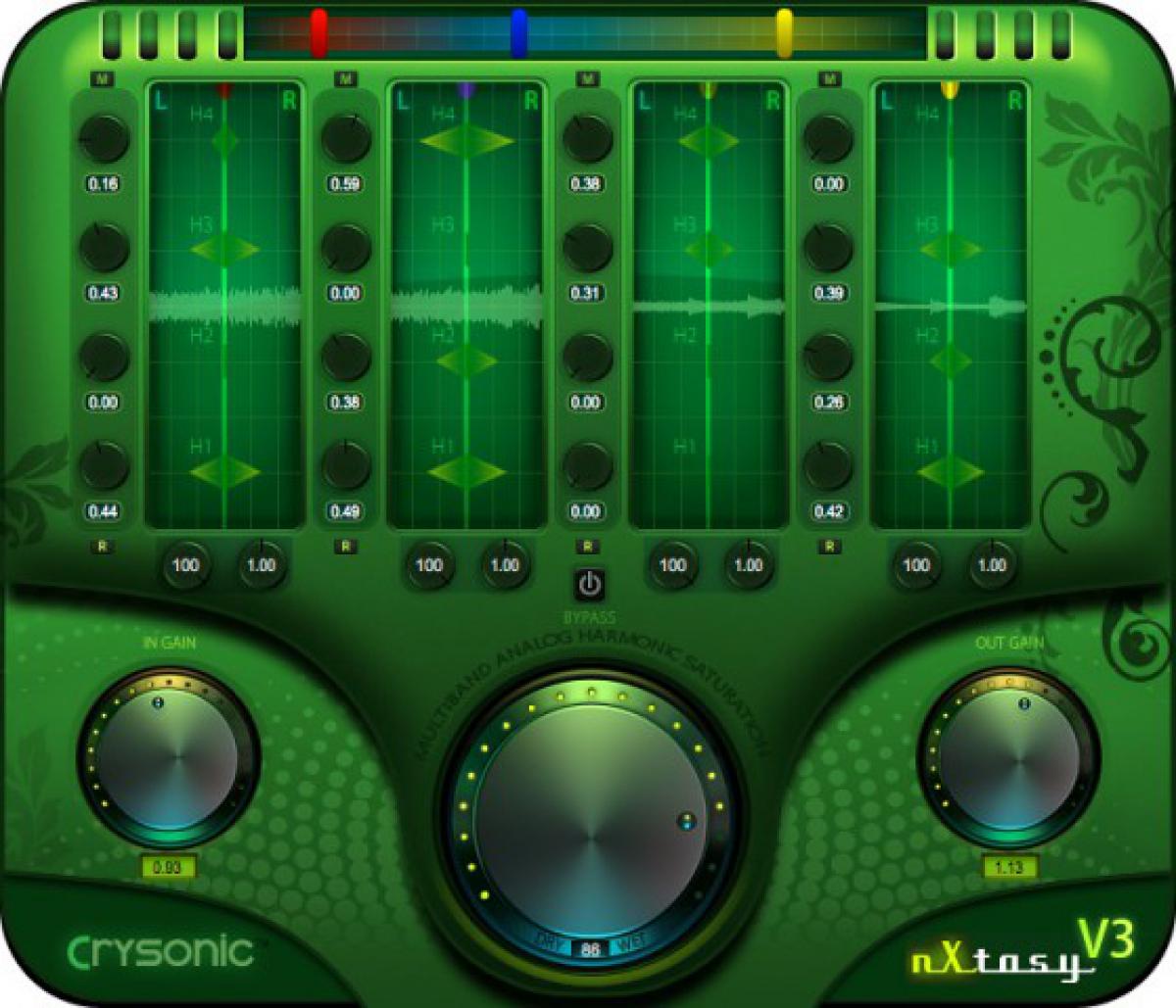
Task: Click band 4 value label 0.42
Action: click(x=829, y=511)
